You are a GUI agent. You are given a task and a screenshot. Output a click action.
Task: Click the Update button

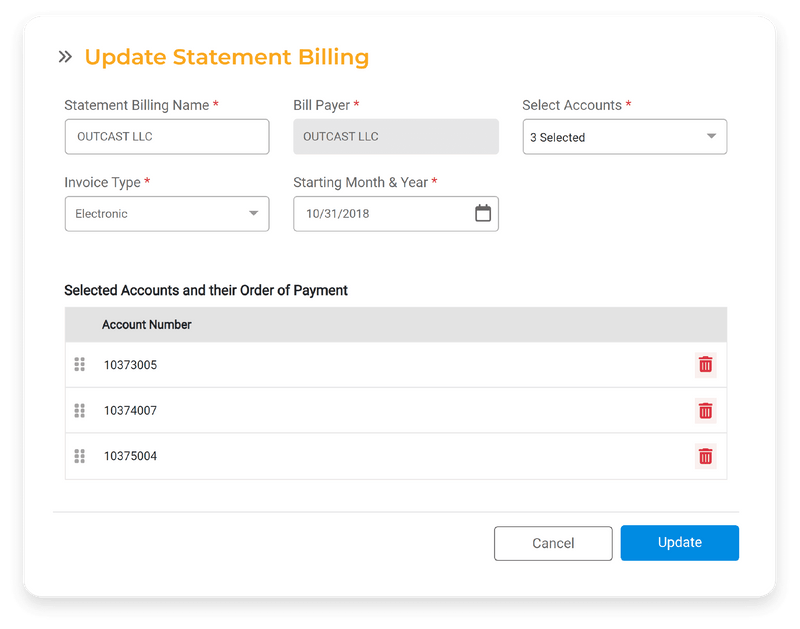(x=679, y=543)
